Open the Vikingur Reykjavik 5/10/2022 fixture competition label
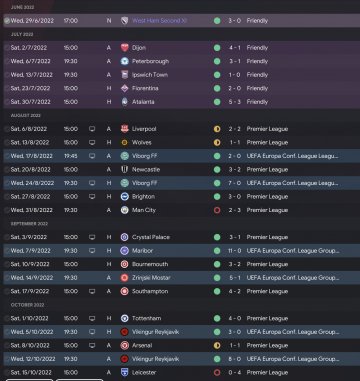This screenshot has height=381, width=360. (x=293, y=332)
